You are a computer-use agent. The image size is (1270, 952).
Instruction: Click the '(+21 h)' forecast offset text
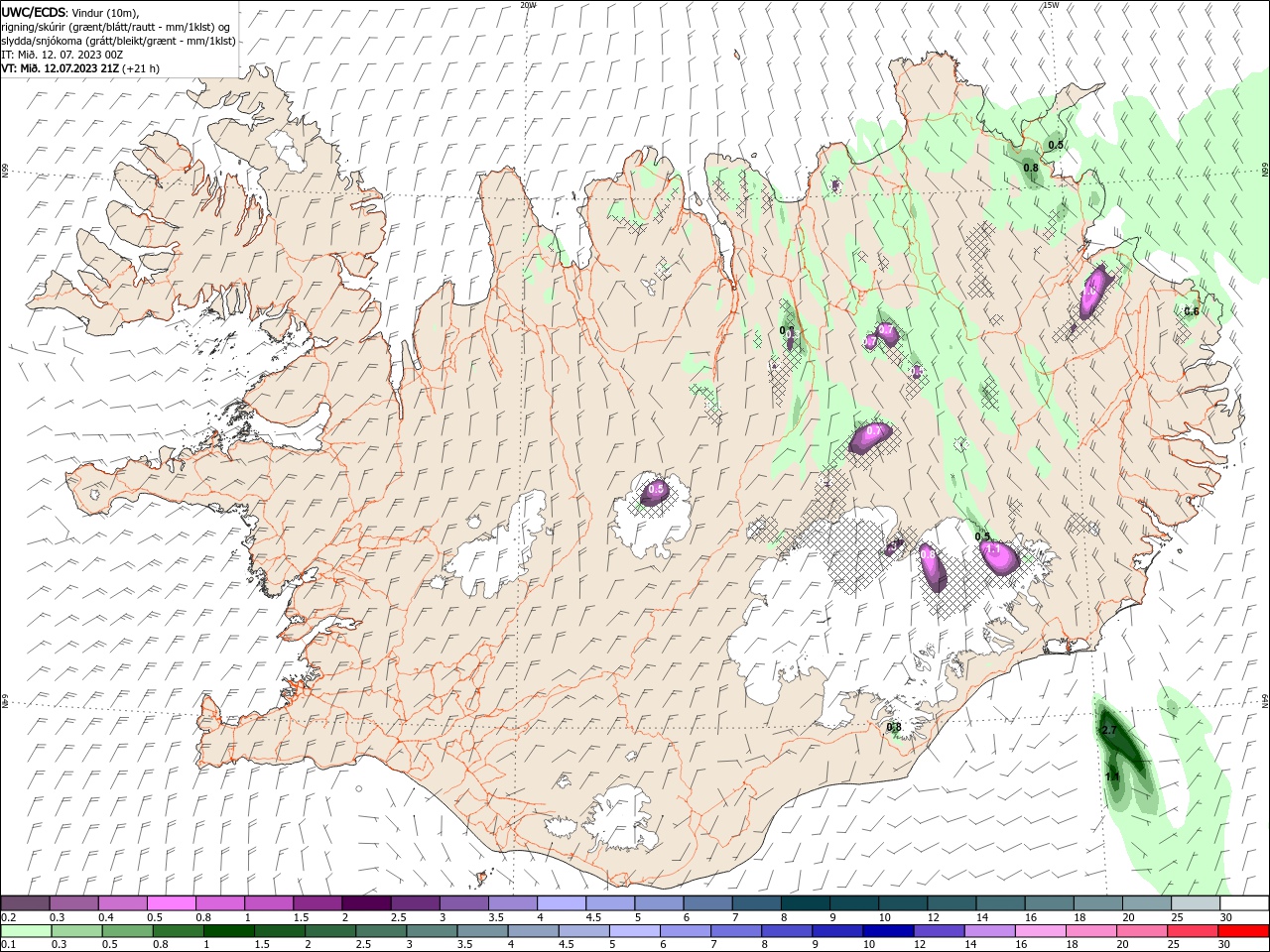[141, 68]
